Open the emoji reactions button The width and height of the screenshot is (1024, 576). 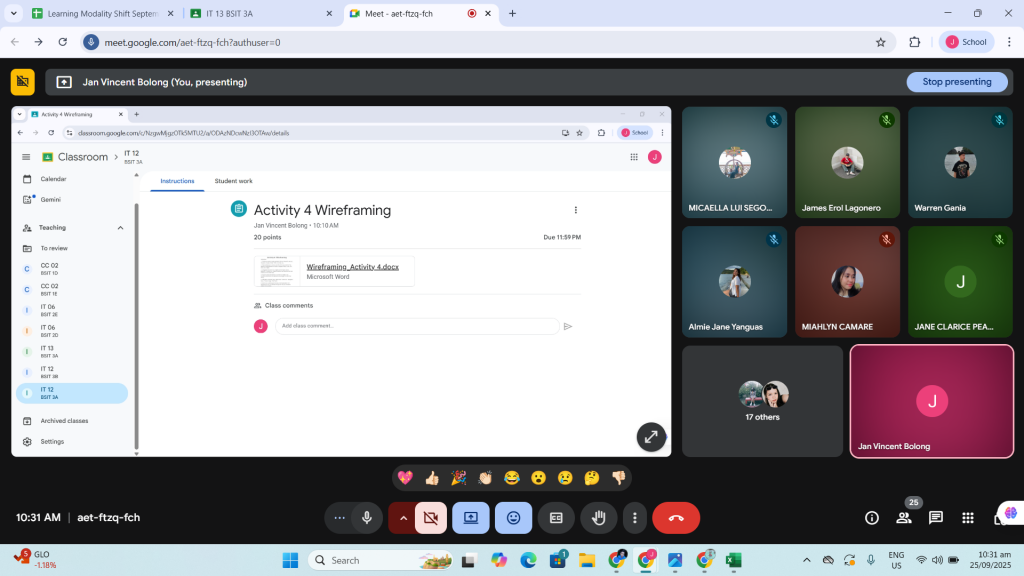pyautogui.click(x=513, y=518)
